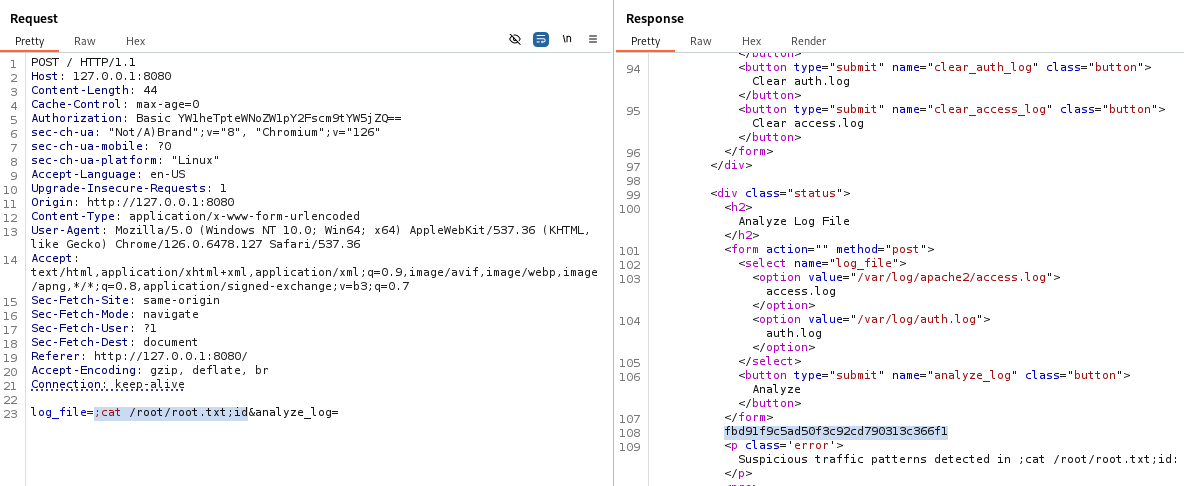The width and height of the screenshot is (1184, 486).
Task: Click the 'Origin: http://127.0.0.1:8080' header
Action: point(132,202)
